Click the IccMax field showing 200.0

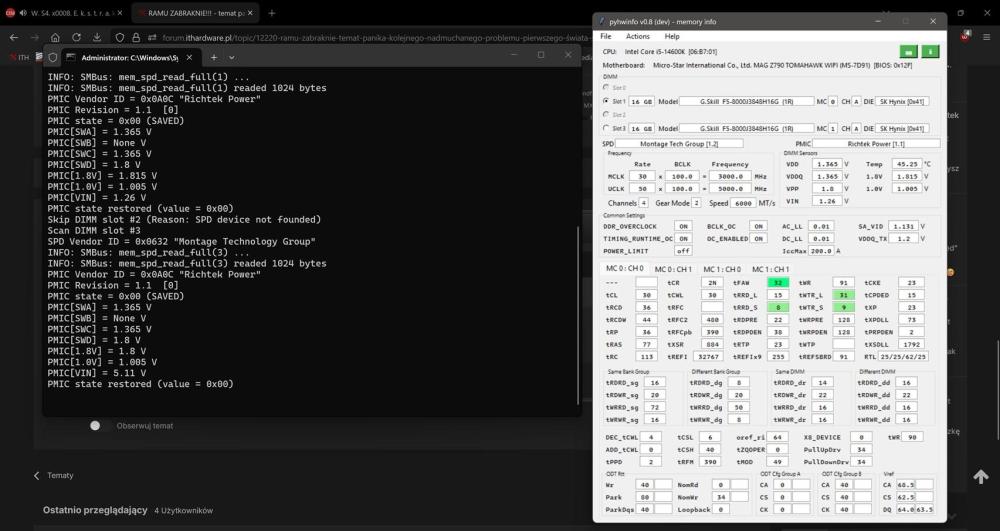(x=821, y=251)
